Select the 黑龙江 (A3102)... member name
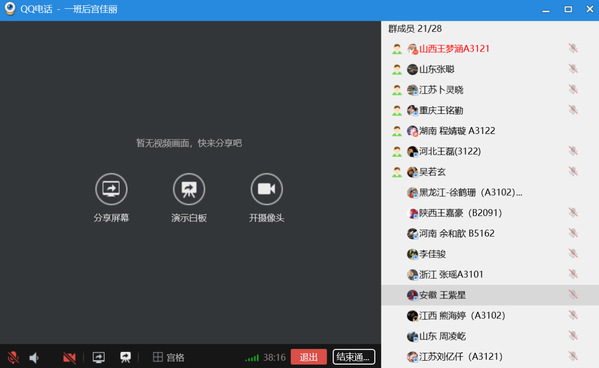Screen dimensions: 599x368 [x=471, y=192]
